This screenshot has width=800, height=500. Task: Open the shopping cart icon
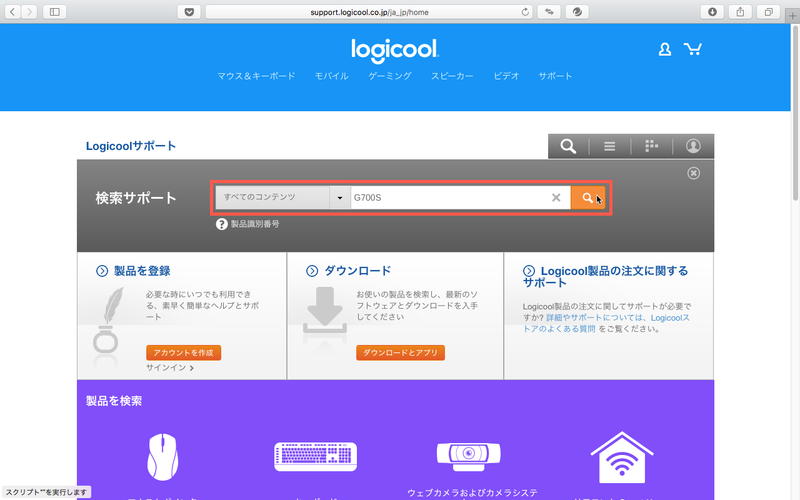coord(693,49)
